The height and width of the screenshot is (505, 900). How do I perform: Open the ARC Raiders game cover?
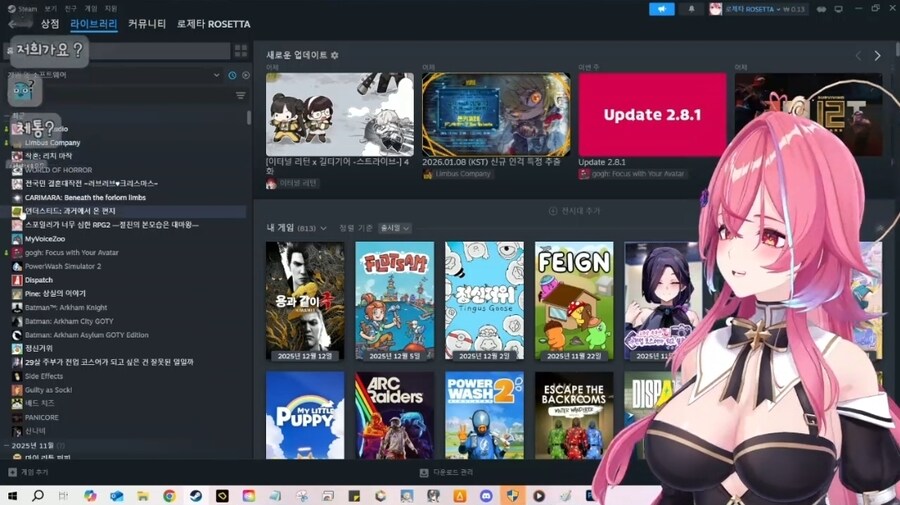pos(395,415)
